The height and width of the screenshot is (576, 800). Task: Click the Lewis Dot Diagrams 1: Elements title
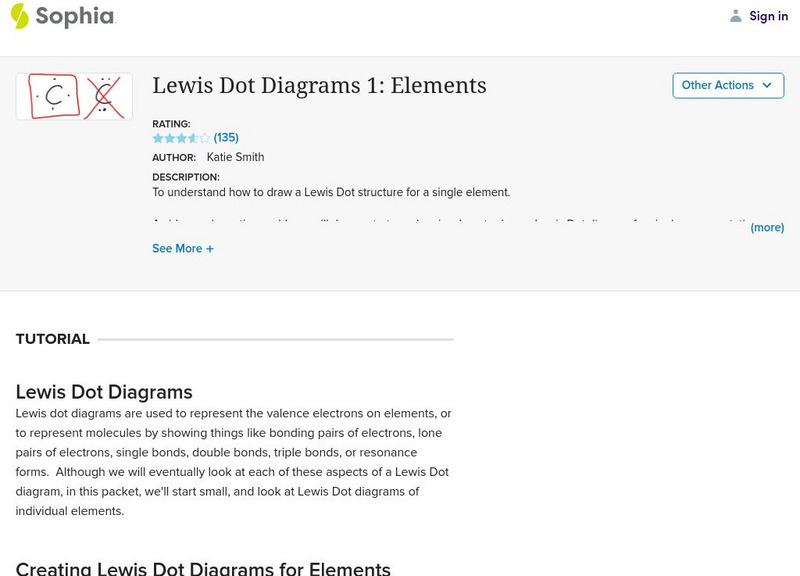coord(318,87)
